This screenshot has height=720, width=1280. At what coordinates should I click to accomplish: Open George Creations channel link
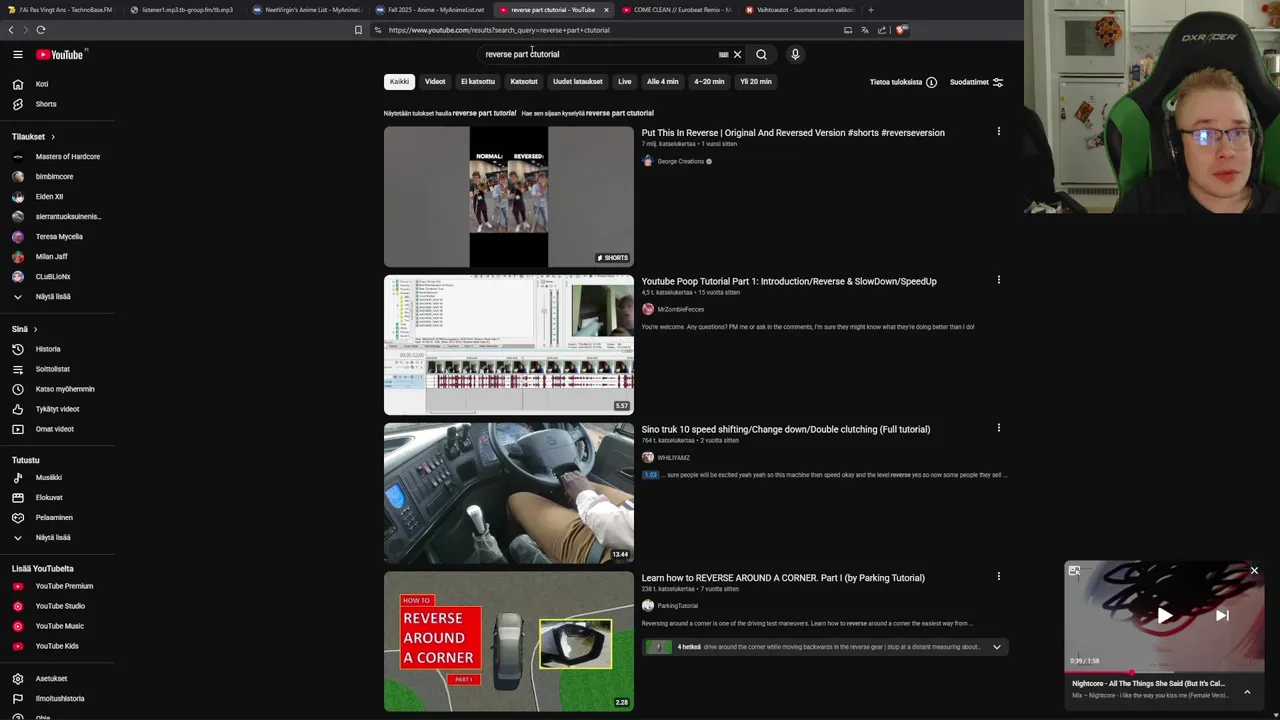tap(680, 161)
